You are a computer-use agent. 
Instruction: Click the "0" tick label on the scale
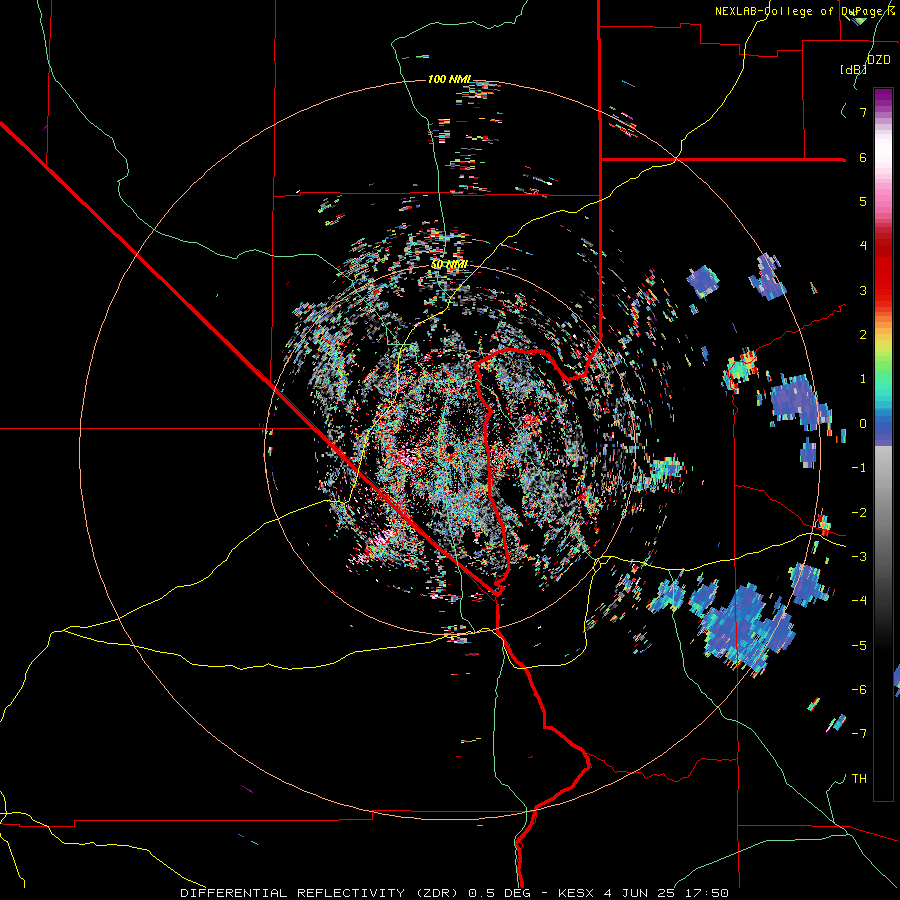[x=863, y=424]
